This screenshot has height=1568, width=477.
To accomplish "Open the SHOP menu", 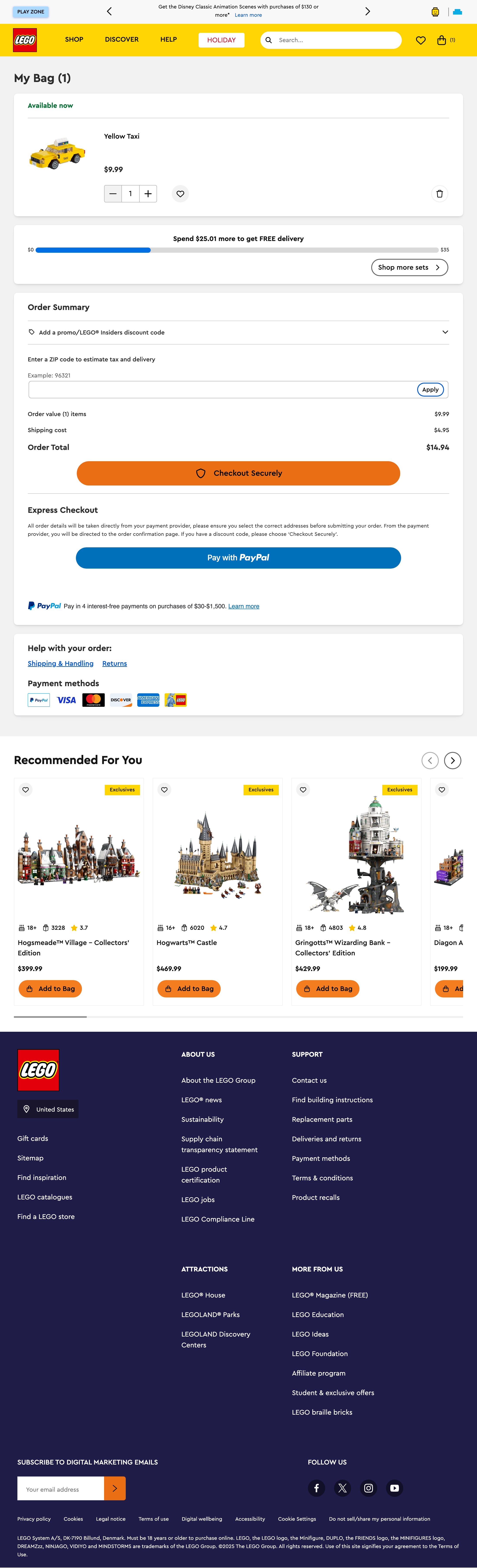I will point(74,39).
